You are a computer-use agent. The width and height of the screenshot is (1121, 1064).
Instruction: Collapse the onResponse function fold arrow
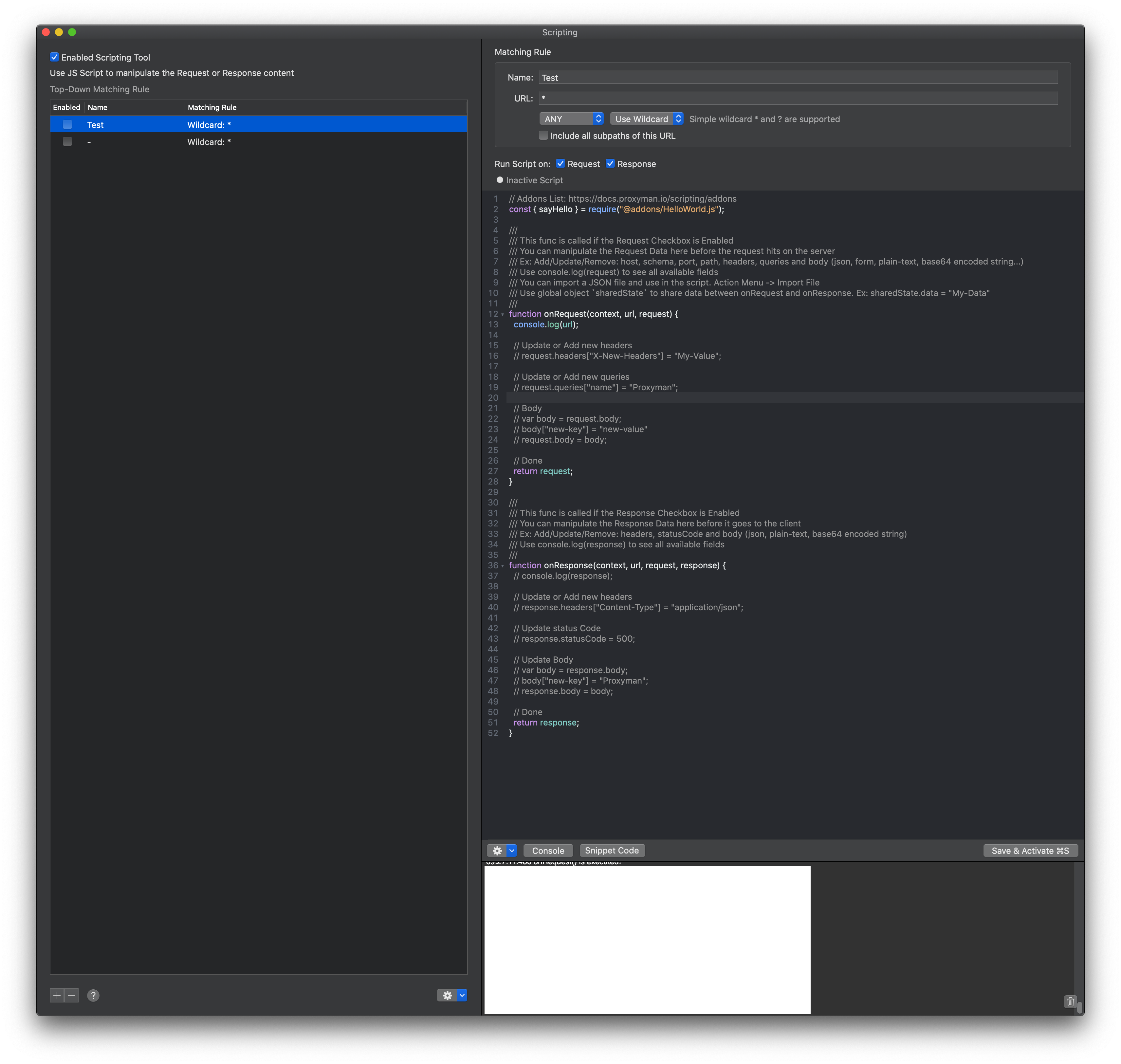[503, 566]
